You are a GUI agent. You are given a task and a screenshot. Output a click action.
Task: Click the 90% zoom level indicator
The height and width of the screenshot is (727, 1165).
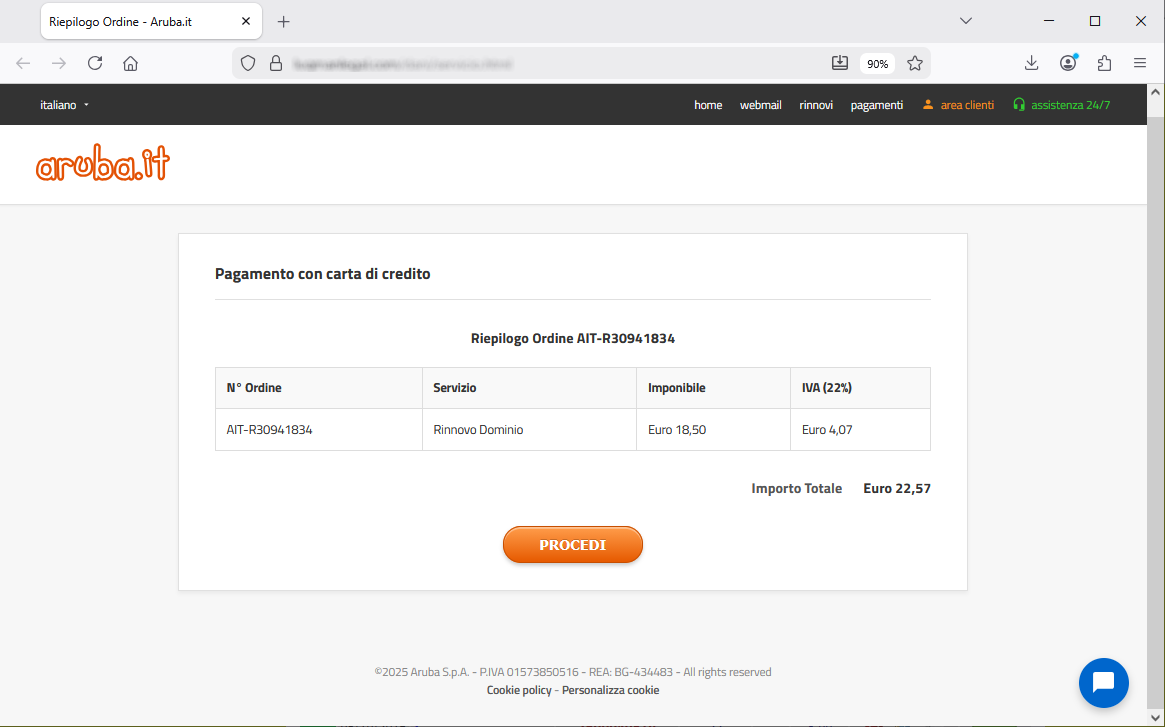click(x=877, y=63)
